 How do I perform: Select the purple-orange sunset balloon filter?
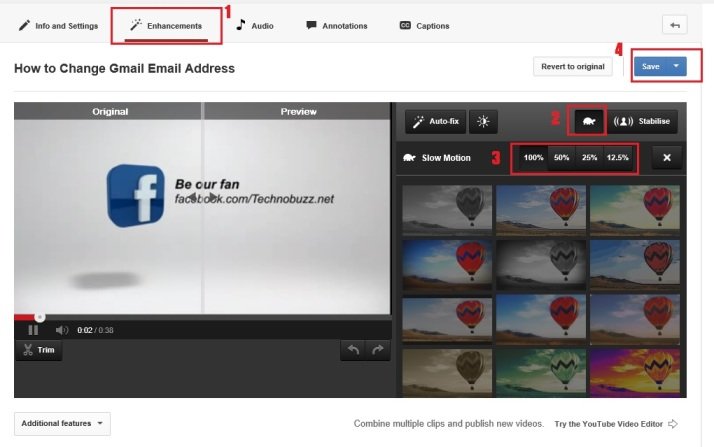coord(635,373)
